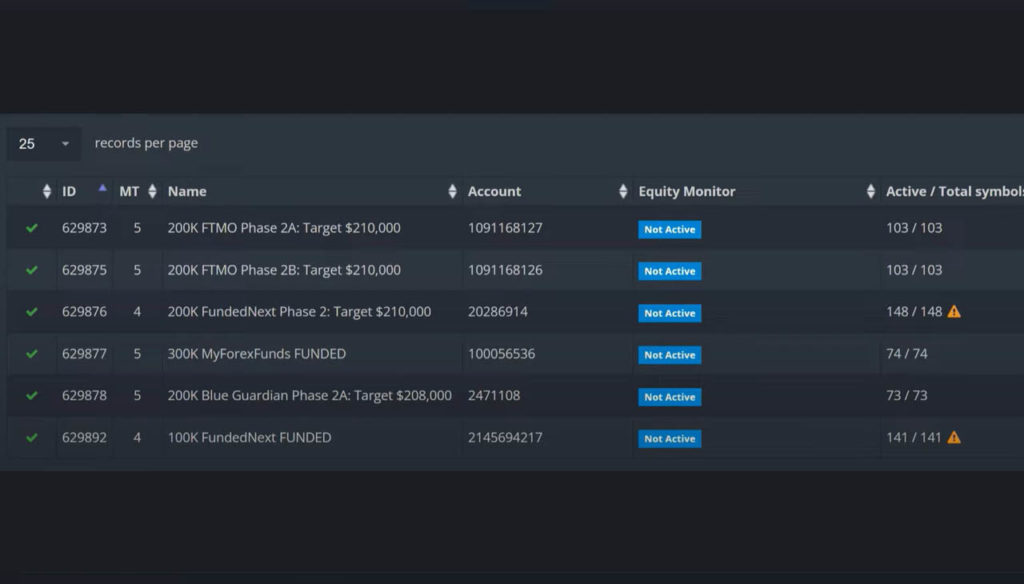Click Not Active badge for Blue Guardian row
This screenshot has width=1024, height=584.
tap(669, 397)
